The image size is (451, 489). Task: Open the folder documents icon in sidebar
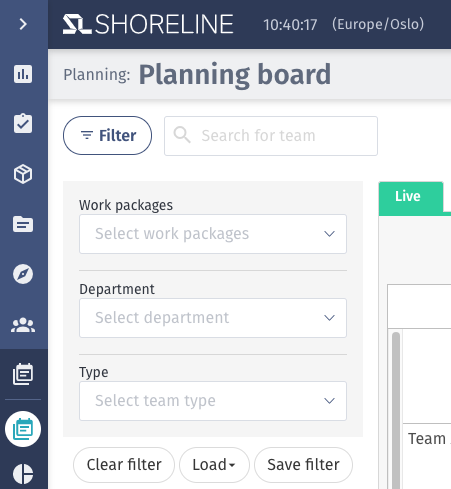[23, 224]
